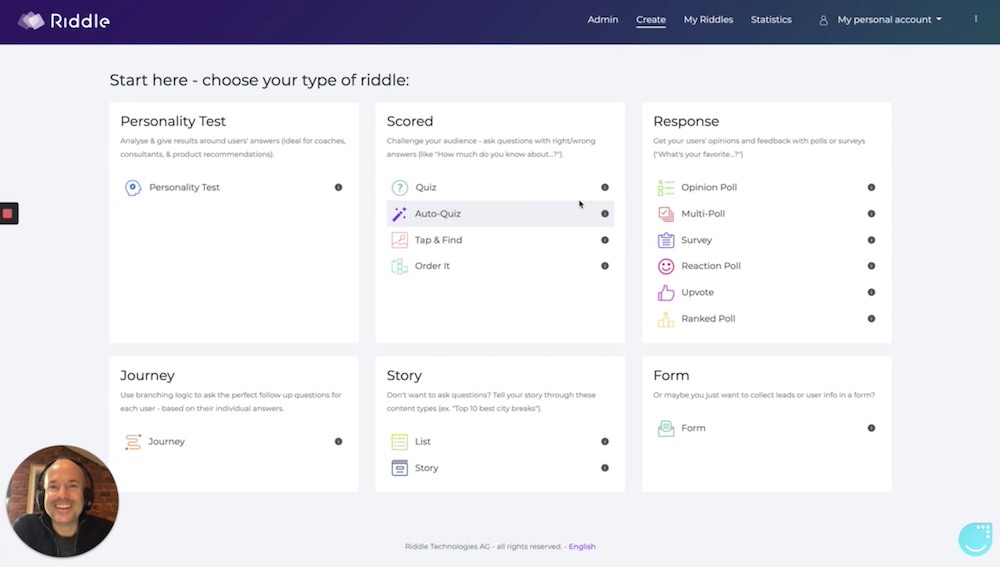This screenshot has width=1000, height=567.
Task: Open the Admin menu item
Action: click(x=602, y=20)
